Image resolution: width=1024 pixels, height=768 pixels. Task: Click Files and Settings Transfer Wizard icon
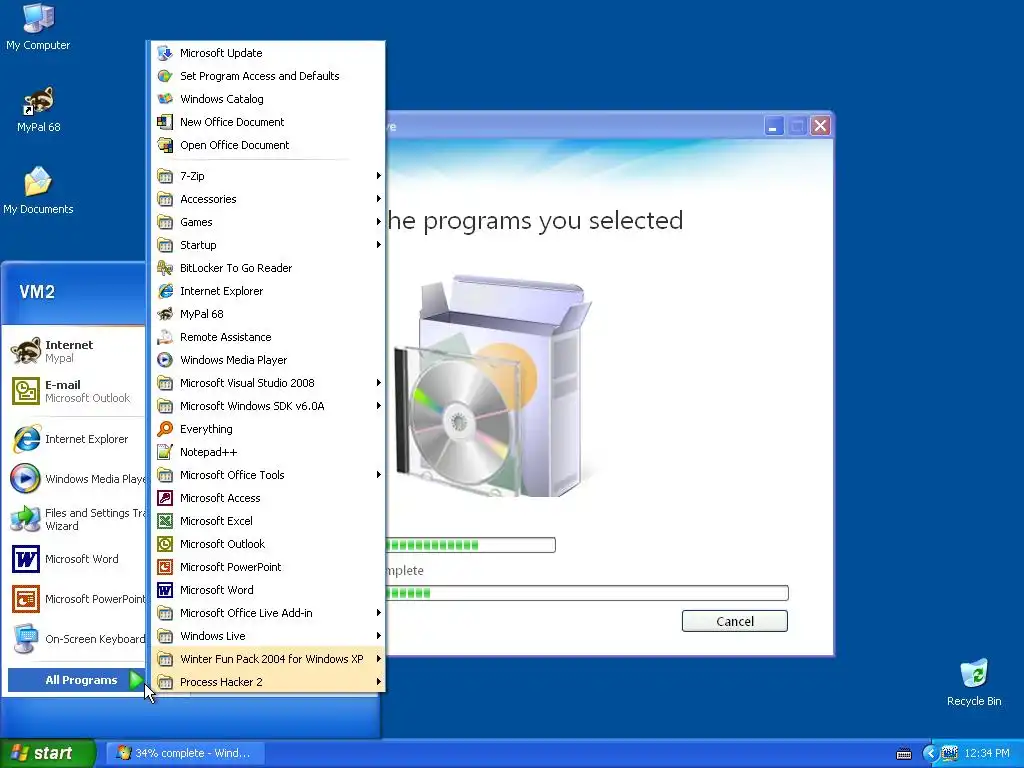[26, 519]
